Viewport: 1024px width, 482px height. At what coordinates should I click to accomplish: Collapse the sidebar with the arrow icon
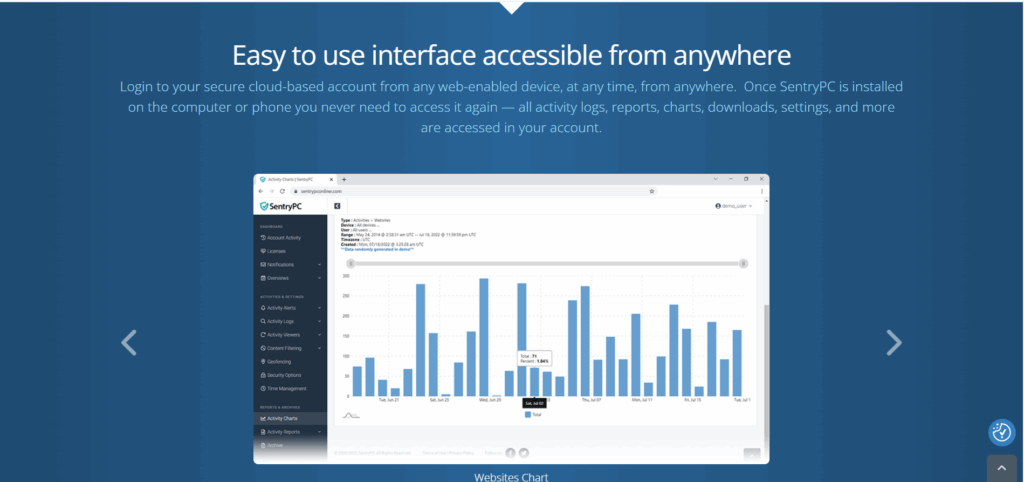point(337,206)
